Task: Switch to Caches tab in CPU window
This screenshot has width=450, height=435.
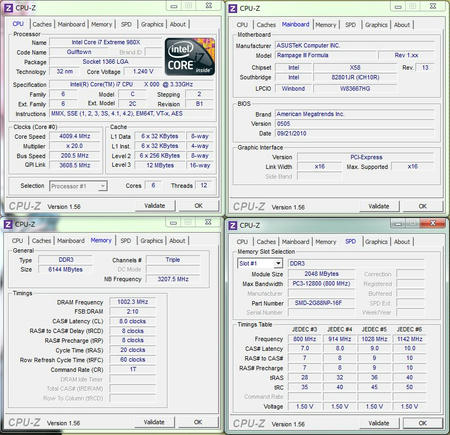Action: [42, 24]
